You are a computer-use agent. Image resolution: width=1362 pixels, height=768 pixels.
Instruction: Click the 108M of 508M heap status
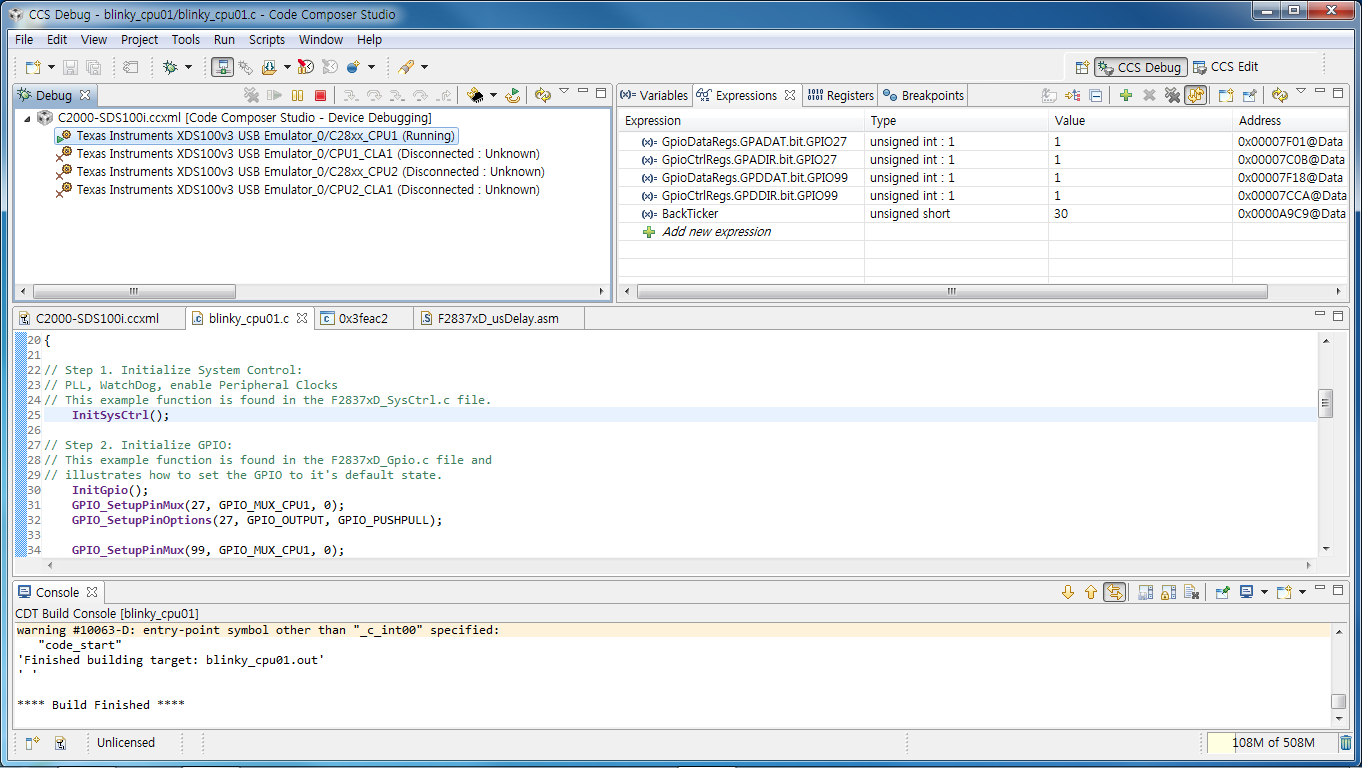pos(1271,742)
